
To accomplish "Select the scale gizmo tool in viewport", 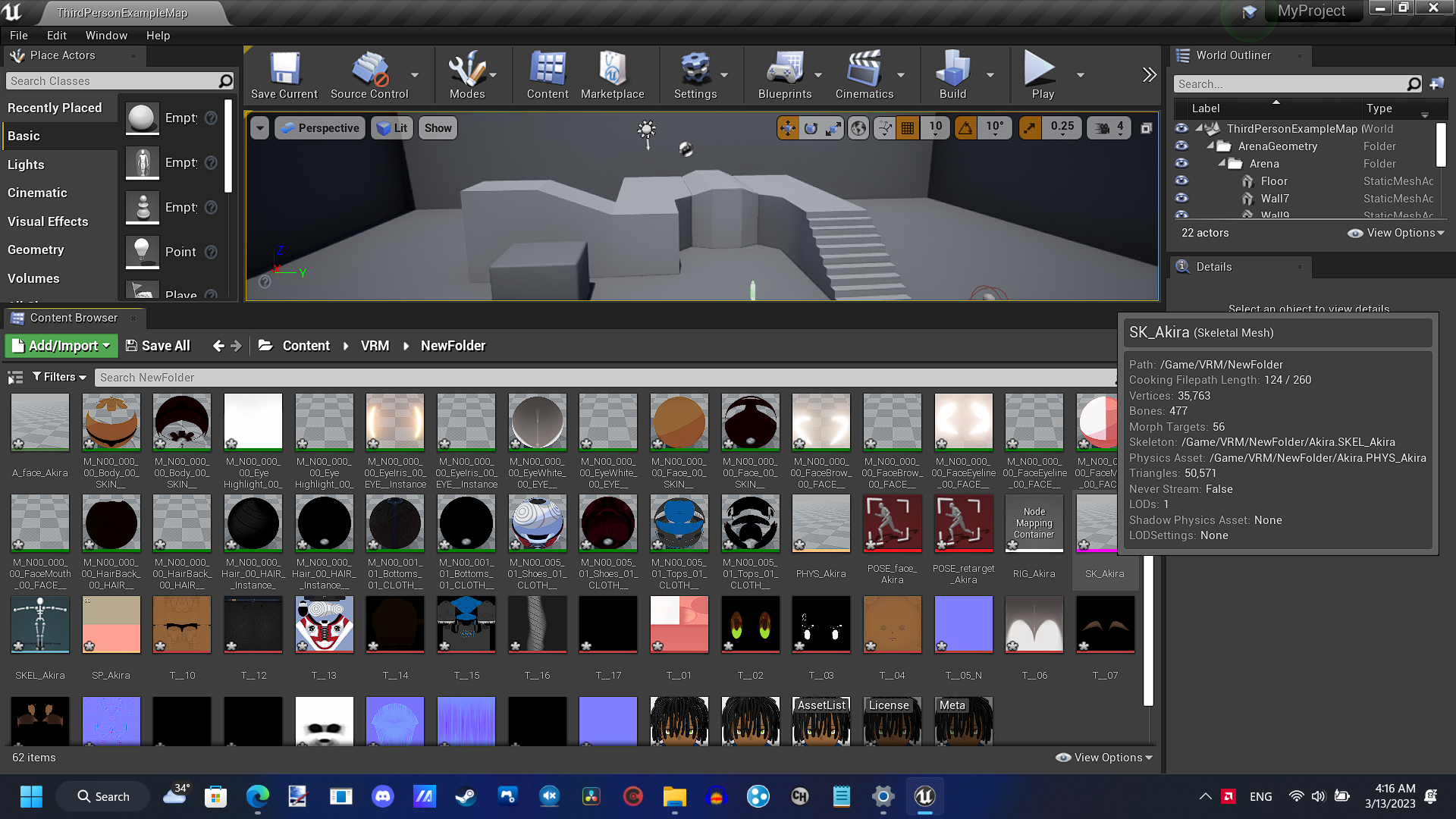I will point(833,128).
